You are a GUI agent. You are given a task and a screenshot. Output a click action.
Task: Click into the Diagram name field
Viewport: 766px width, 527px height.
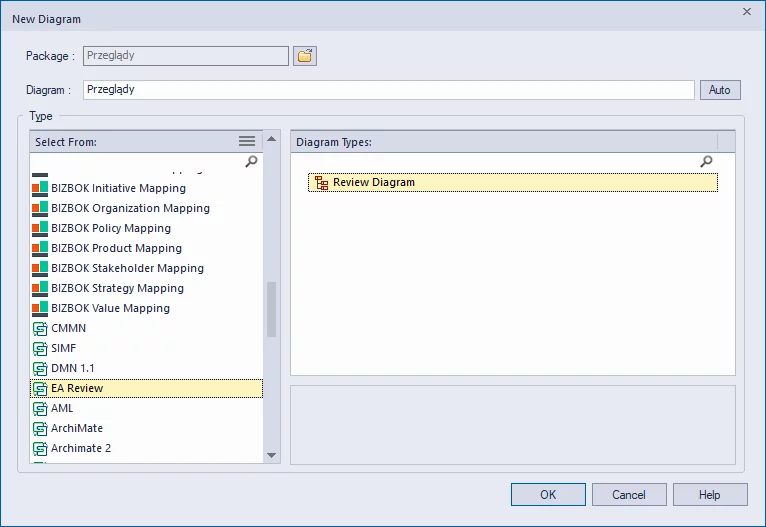388,90
